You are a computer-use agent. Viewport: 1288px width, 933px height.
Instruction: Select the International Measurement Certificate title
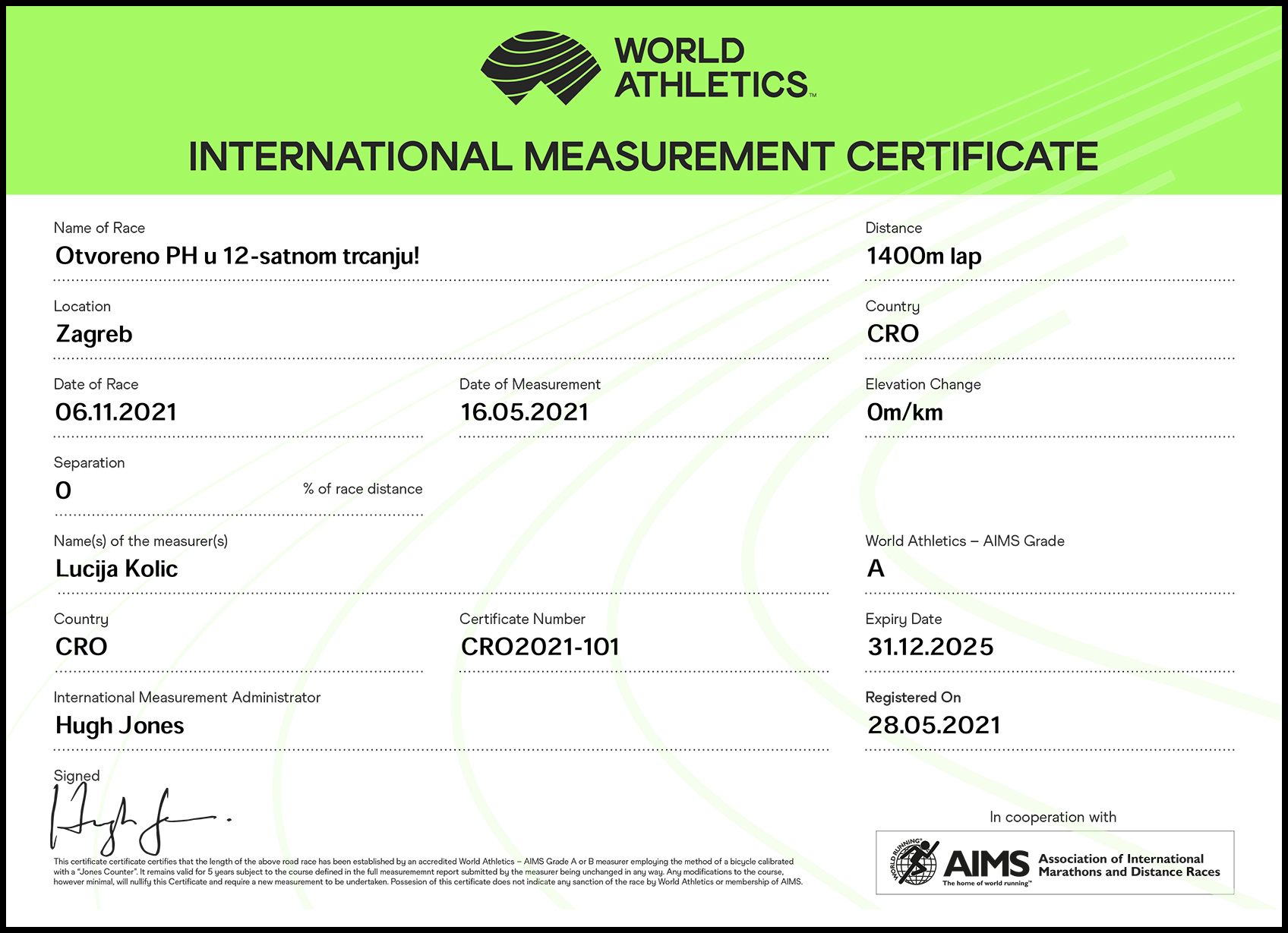[643, 156]
